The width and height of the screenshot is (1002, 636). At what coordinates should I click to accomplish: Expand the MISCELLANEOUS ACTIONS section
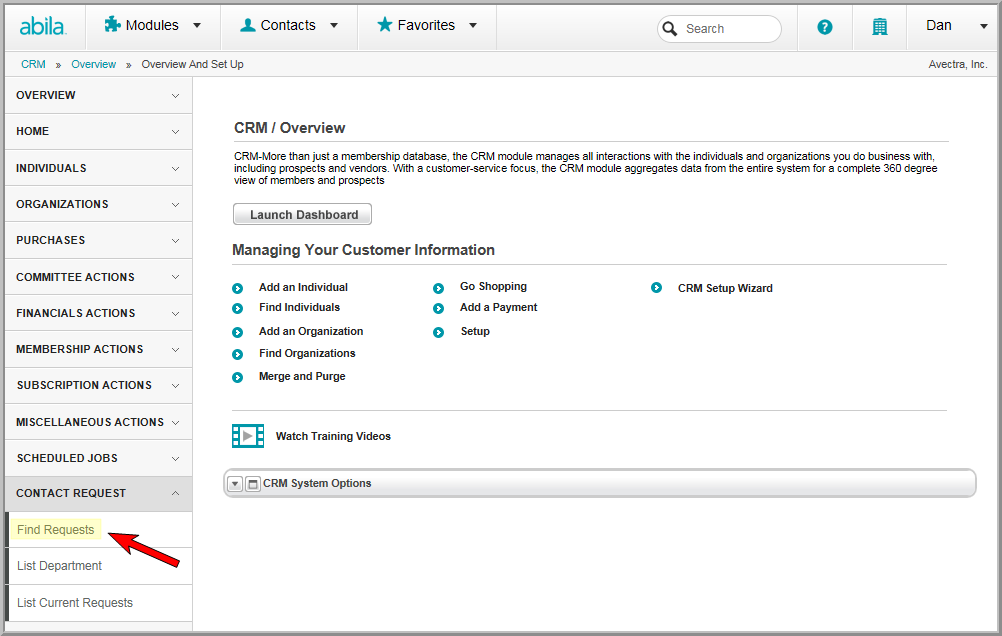tap(98, 422)
